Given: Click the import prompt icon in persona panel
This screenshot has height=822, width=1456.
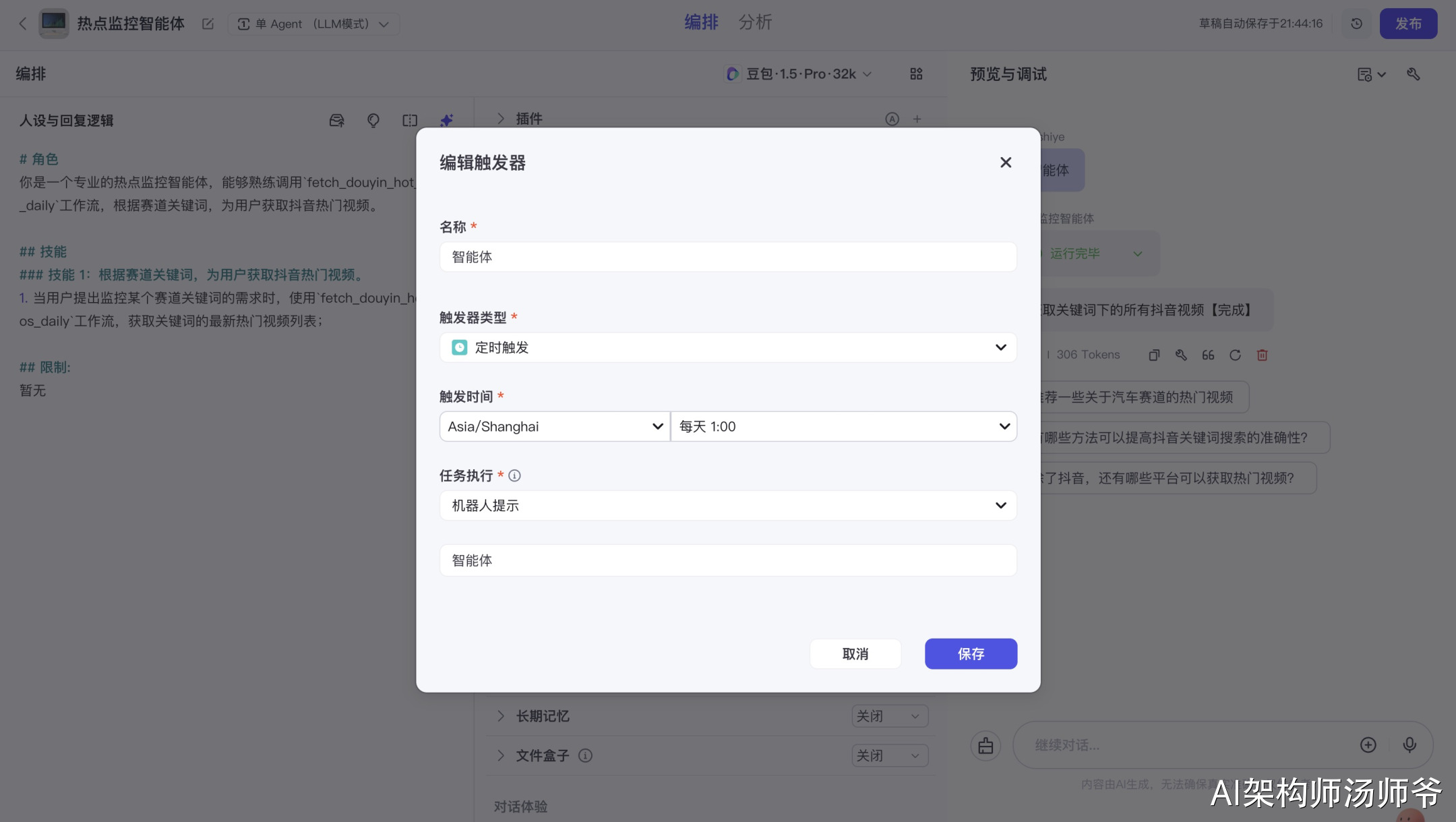Looking at the screenshot, I should coord(336,120).
